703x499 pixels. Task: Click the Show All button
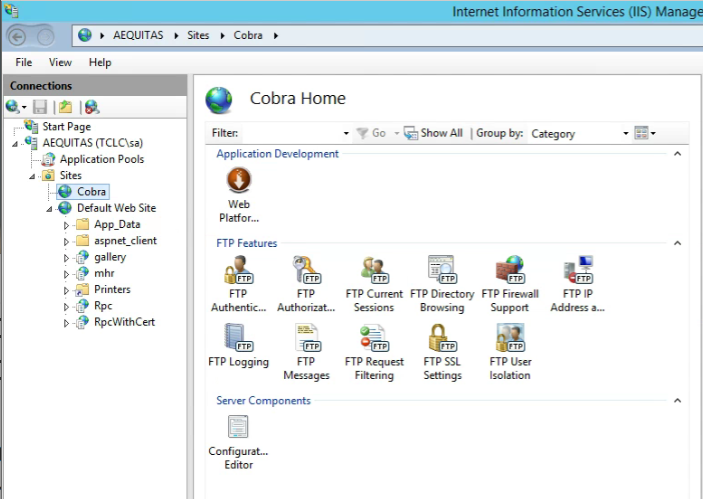coord(433,133)
